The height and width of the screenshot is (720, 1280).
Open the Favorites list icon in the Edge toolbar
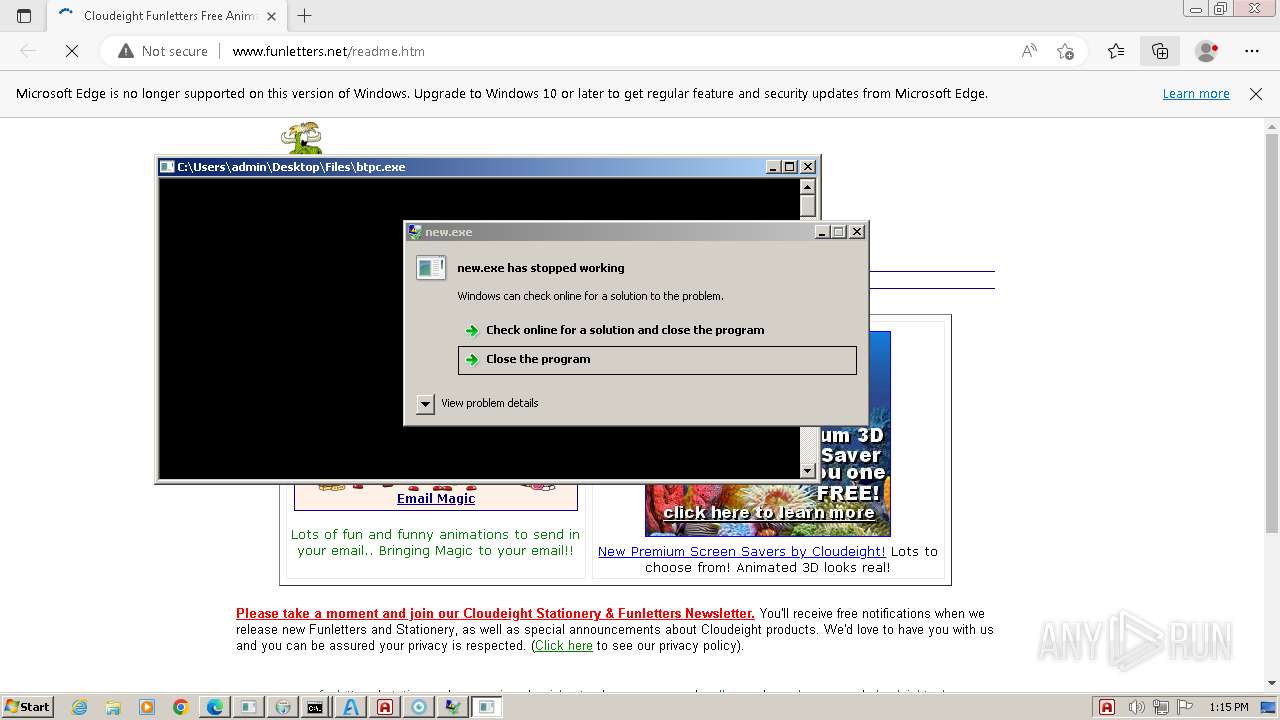[1116, 51]
